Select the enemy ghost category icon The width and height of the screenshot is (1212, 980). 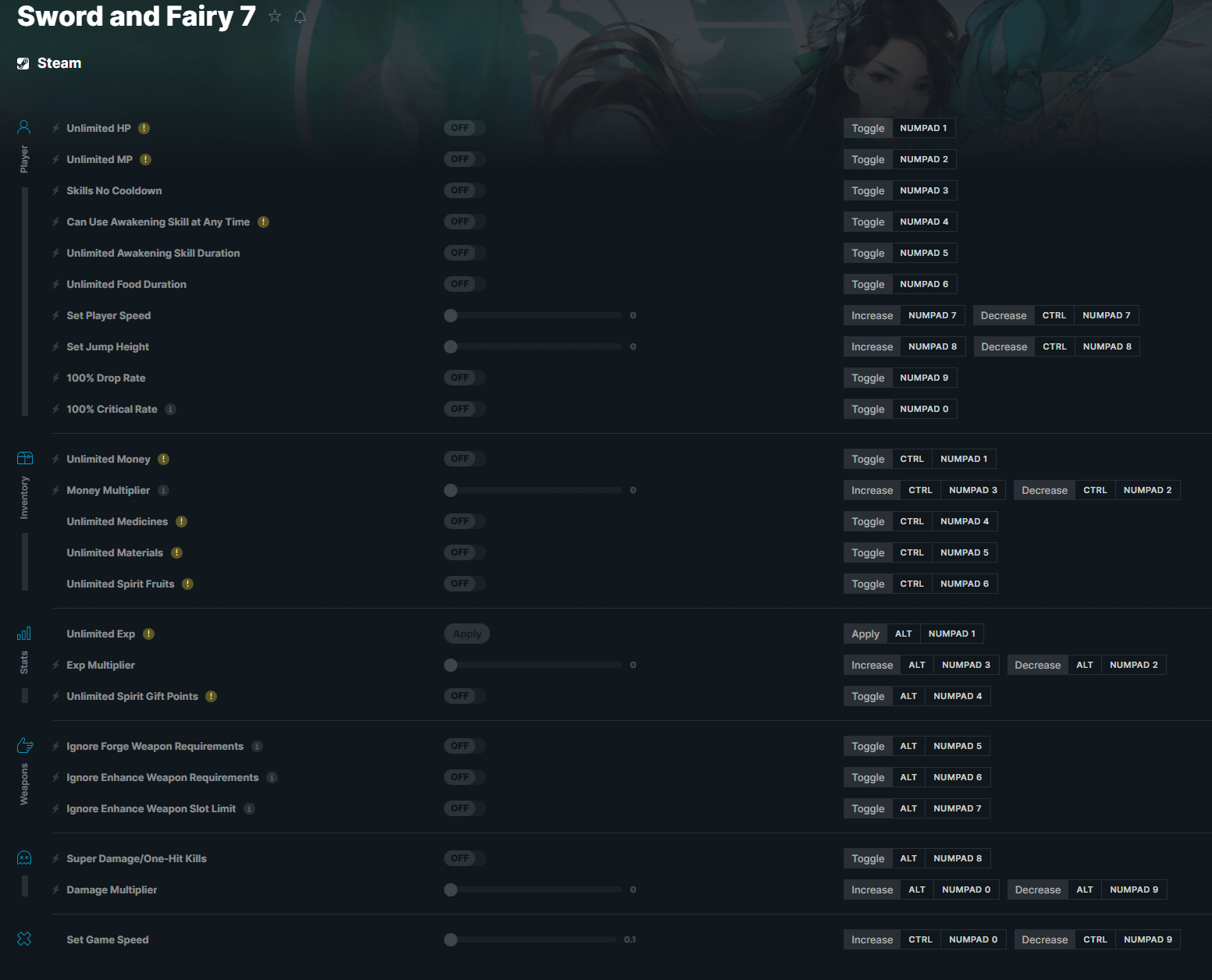click(24, 857)
